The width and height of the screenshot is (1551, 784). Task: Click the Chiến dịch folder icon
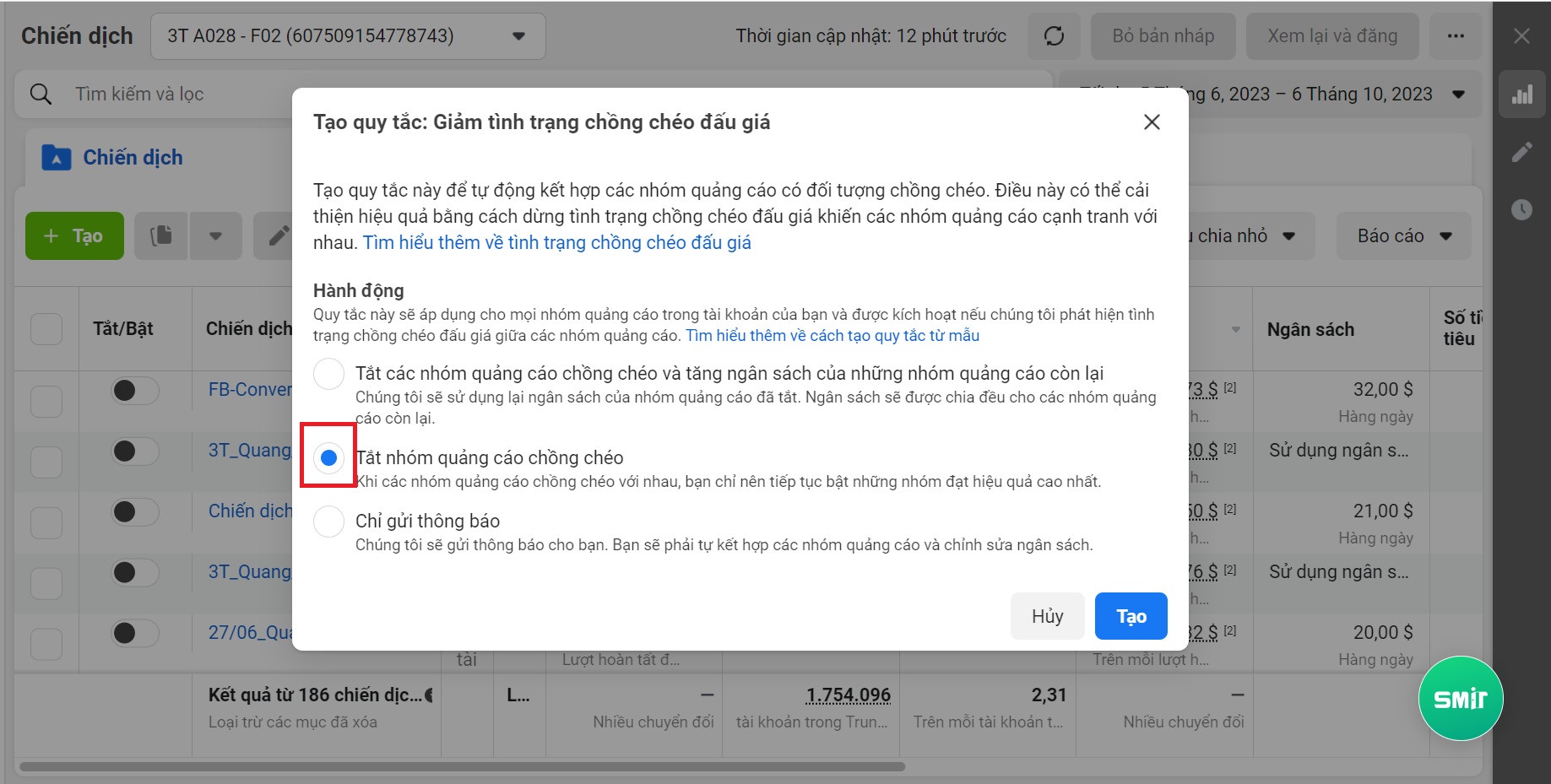click(56, 158)
